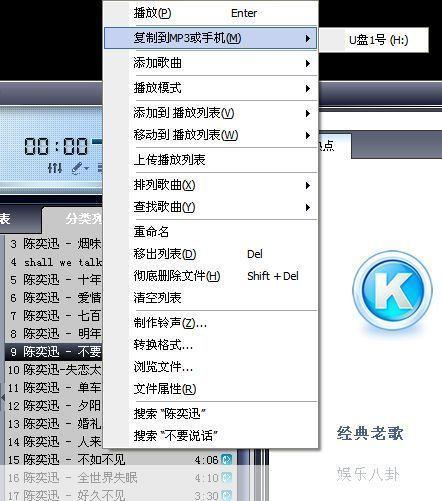The image size is (442, 501).
Task: Open the pencil skin dropdown
Action: 80,168
